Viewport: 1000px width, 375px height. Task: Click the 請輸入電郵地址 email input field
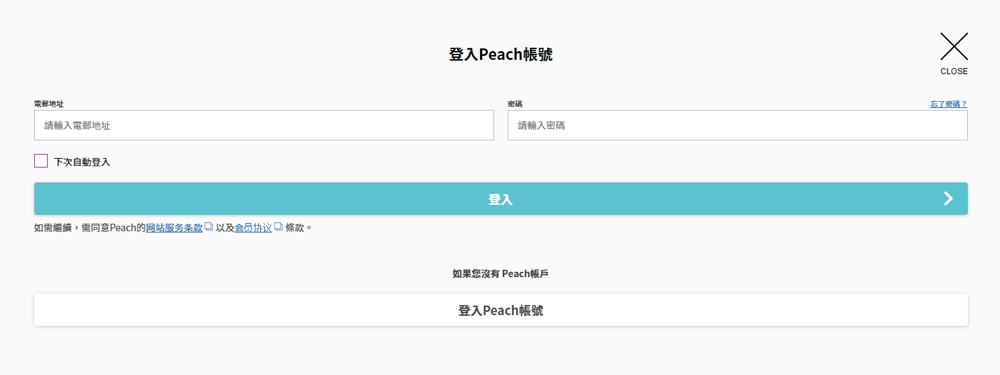point(264,126)
